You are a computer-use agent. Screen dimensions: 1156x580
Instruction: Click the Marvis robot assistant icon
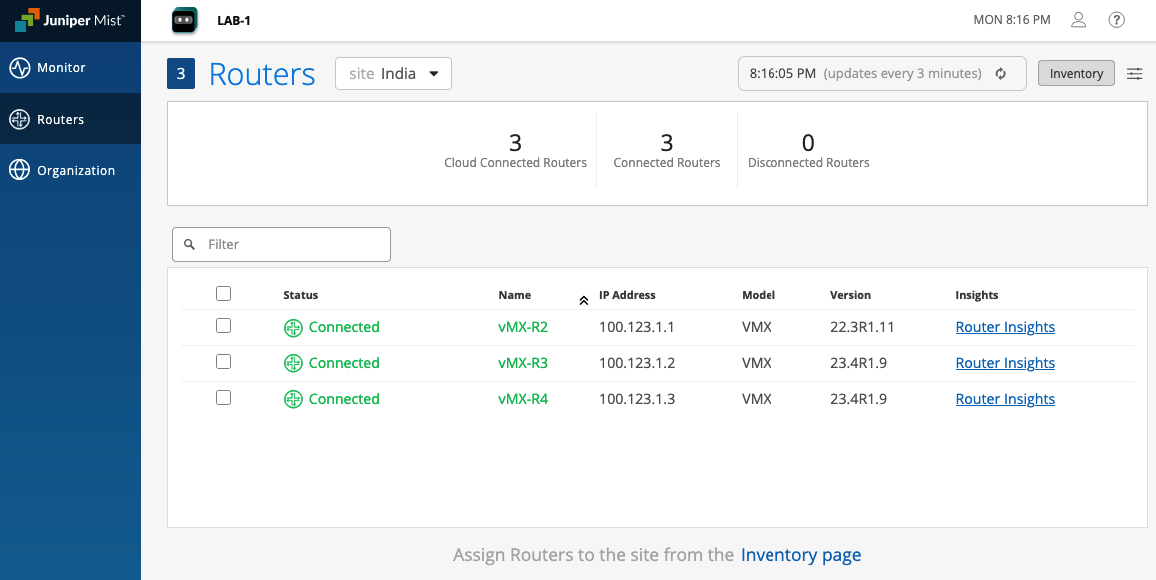coord(184,20)
